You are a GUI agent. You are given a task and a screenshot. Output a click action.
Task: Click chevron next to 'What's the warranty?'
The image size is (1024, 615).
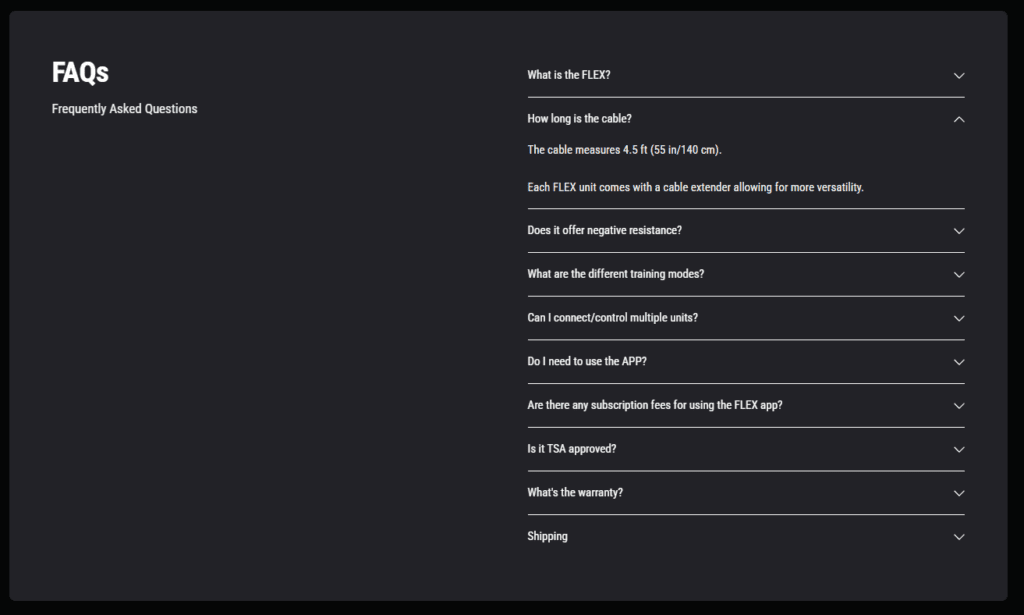tap(959, 494)
